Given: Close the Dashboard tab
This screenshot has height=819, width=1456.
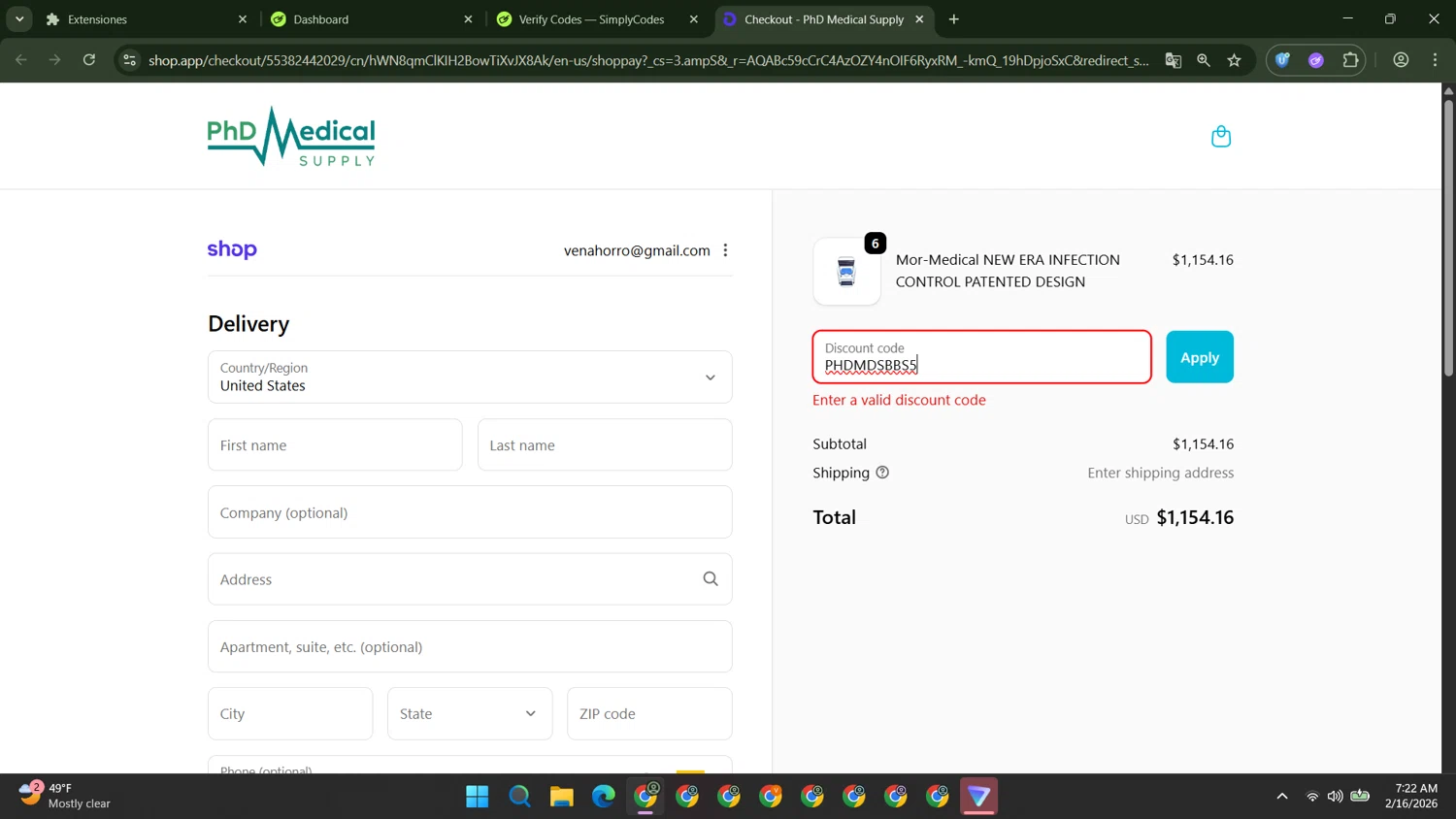Looking at the screenshot, I should (468, 19).
